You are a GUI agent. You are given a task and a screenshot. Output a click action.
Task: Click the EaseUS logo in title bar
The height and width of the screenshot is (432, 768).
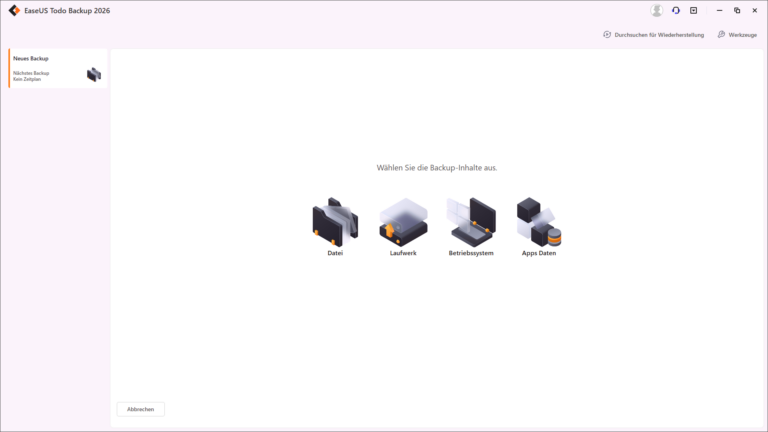tap(14, 10)
